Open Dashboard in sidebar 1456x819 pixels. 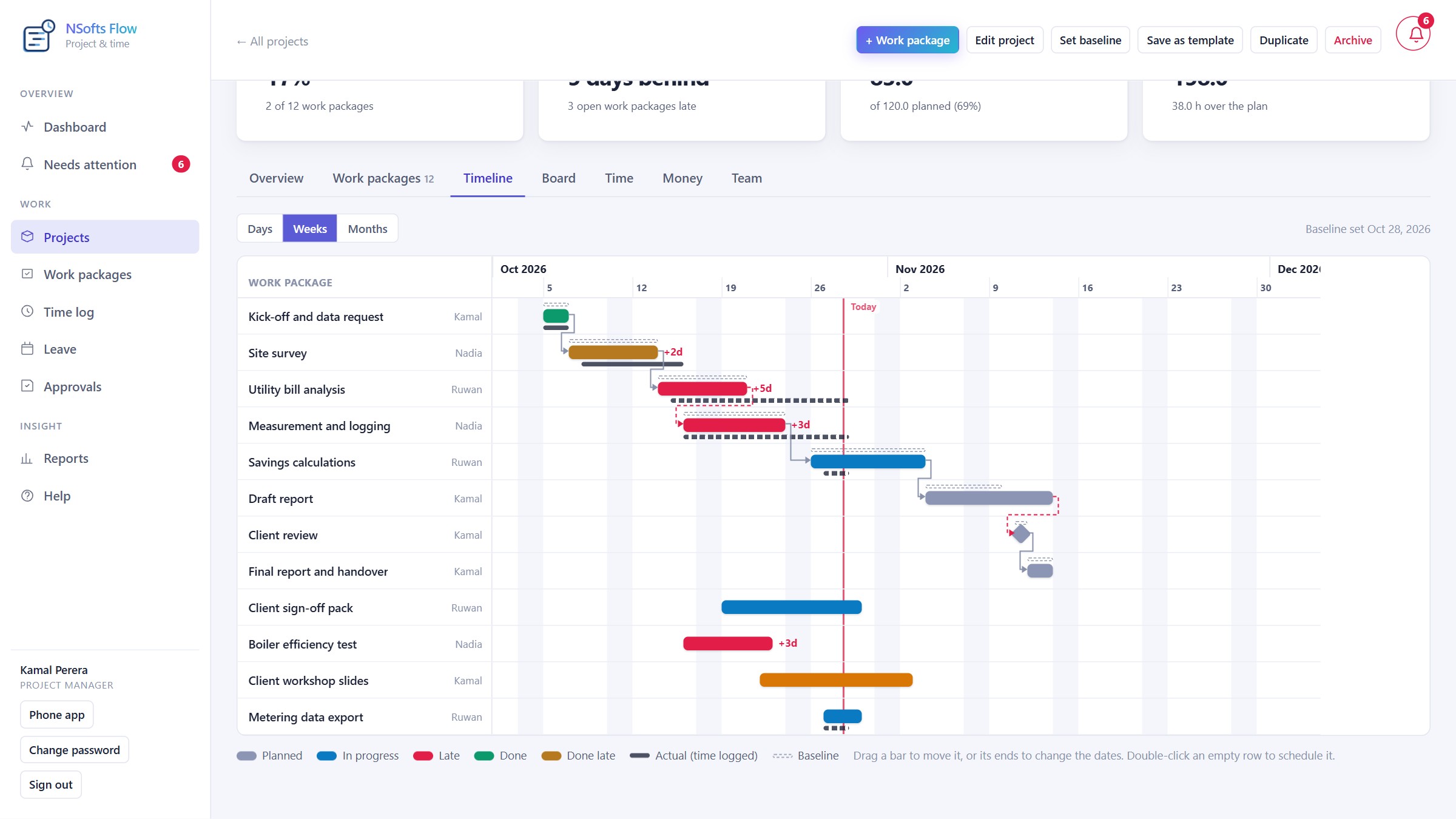[105, 127]
